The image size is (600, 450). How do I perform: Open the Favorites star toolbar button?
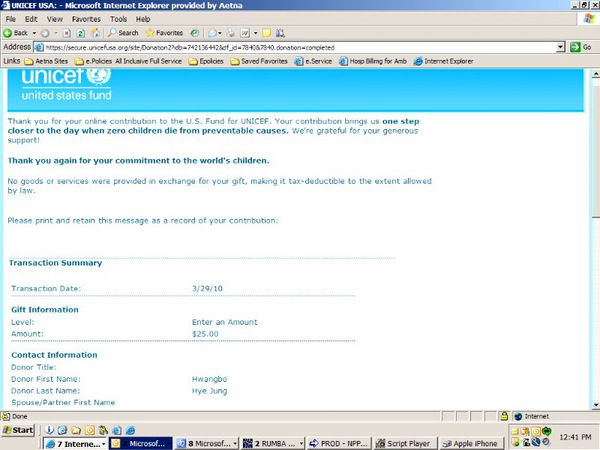click(x=164, y=33)
